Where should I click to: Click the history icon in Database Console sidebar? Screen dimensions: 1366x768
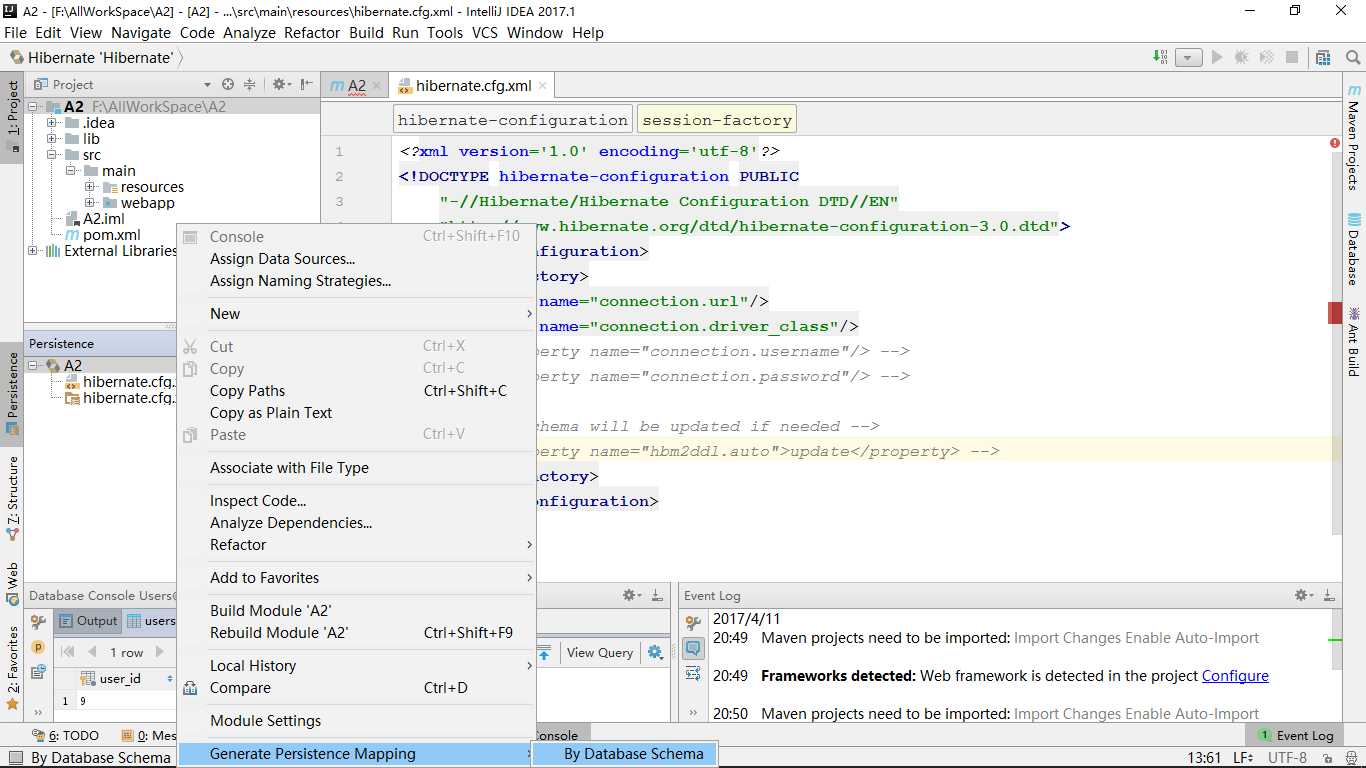tap(38, 674)
